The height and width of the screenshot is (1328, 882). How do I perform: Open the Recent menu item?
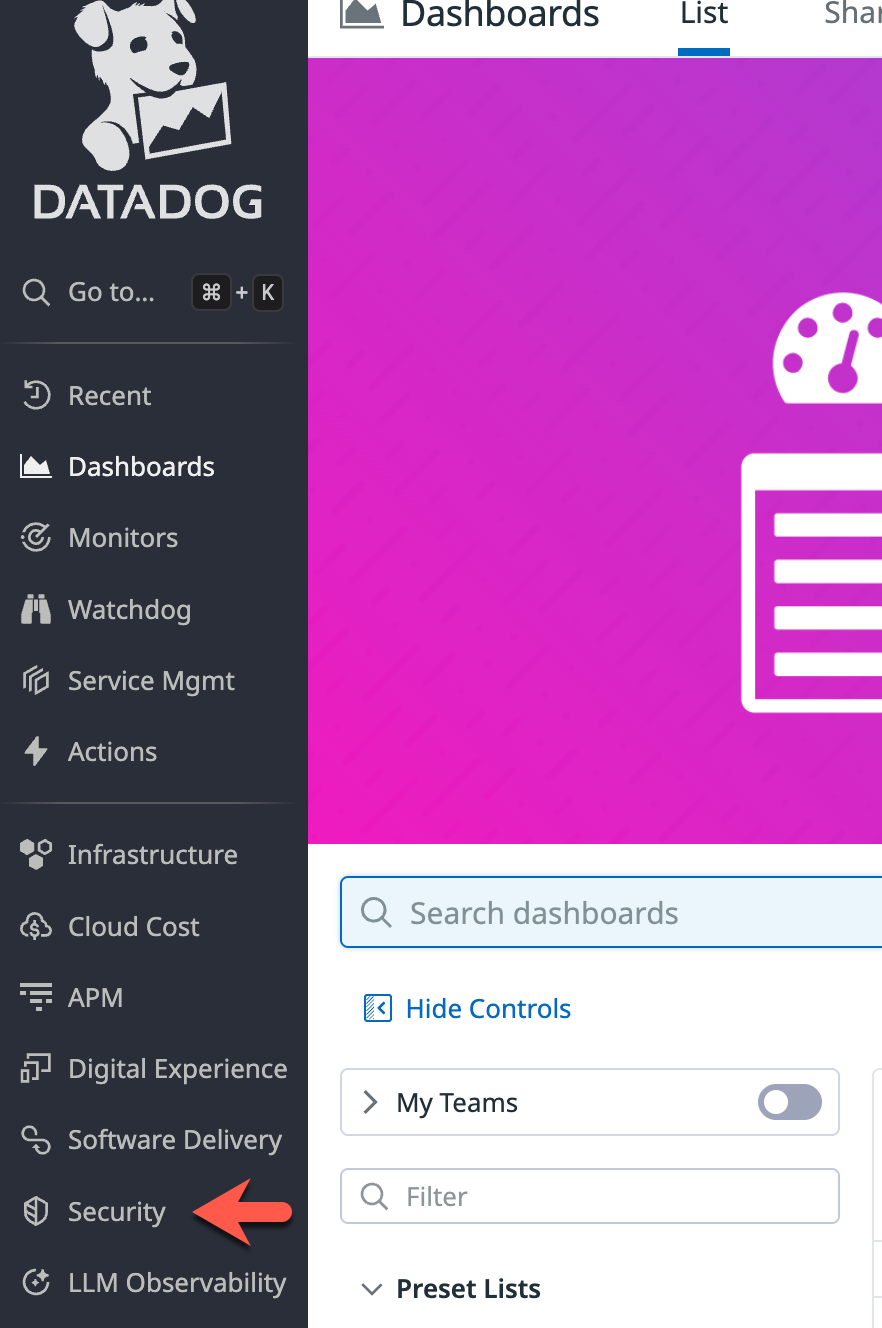coord(110,396)
